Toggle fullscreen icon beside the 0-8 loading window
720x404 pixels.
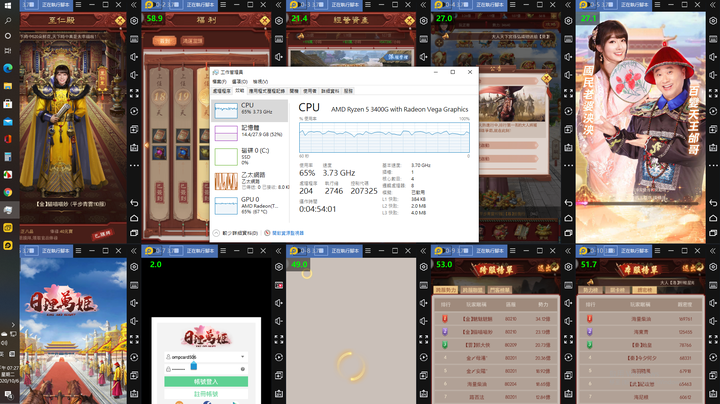tap(423, 339)
